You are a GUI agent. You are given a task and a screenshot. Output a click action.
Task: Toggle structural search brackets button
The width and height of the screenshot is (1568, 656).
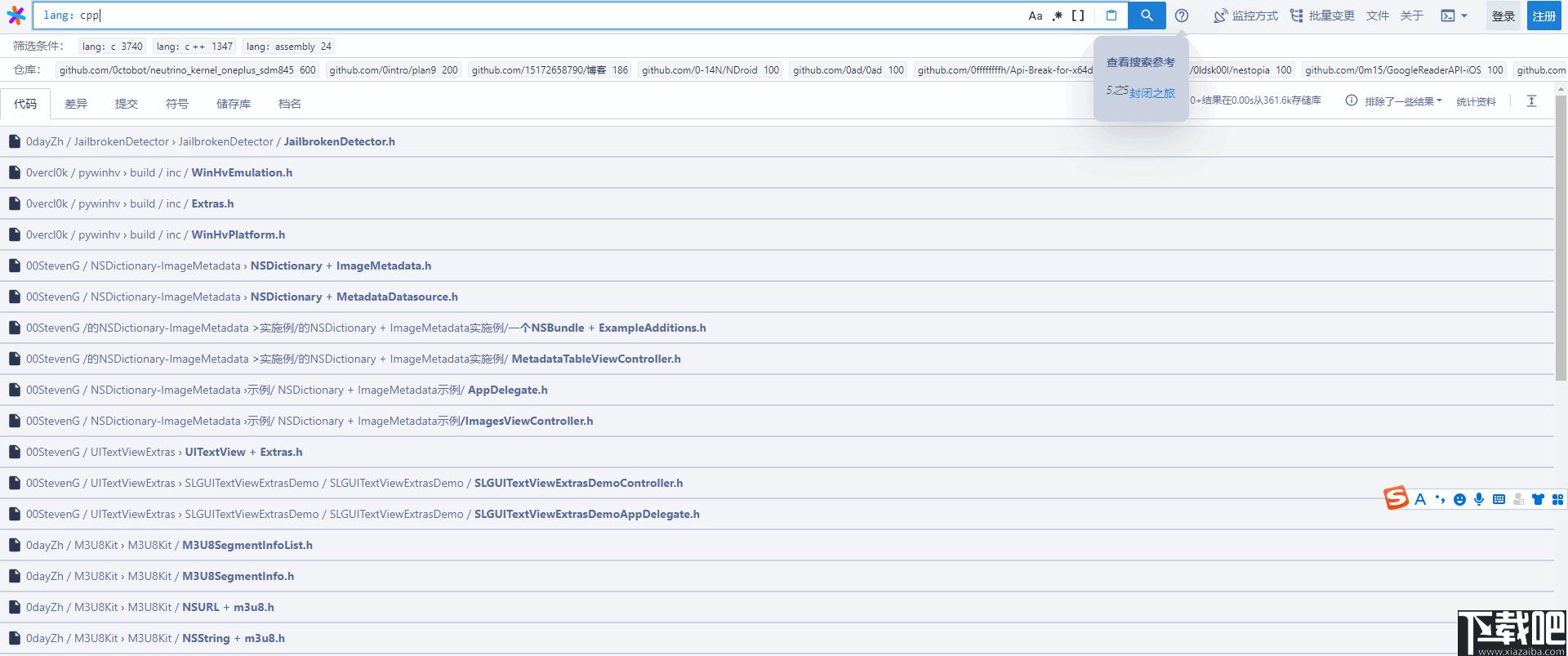pos(1078,16)
